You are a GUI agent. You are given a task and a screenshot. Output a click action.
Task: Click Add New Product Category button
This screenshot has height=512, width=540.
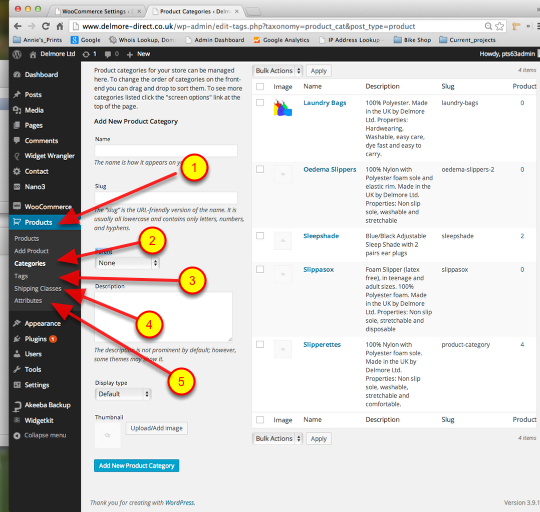pos(136,466)
